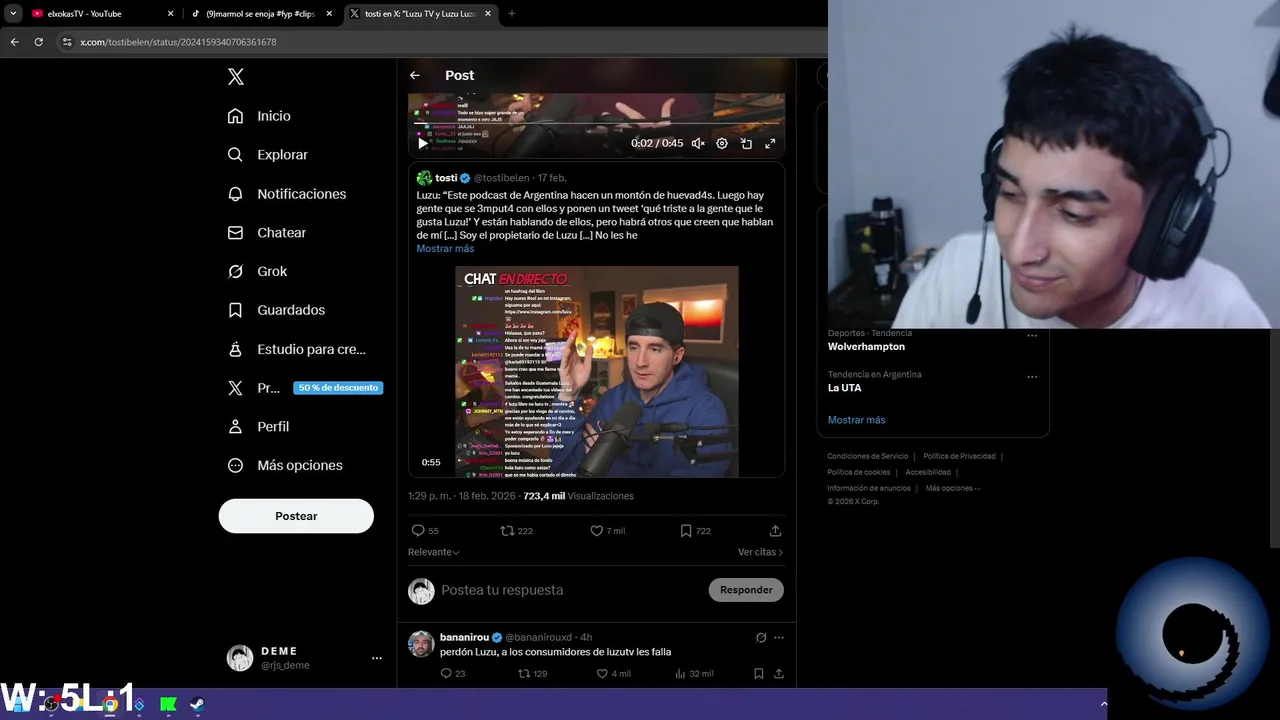Open the tosti quoted author avatar
Image resolution: width=1280 pixels, height=720 pixels.
tap(424, 178)
